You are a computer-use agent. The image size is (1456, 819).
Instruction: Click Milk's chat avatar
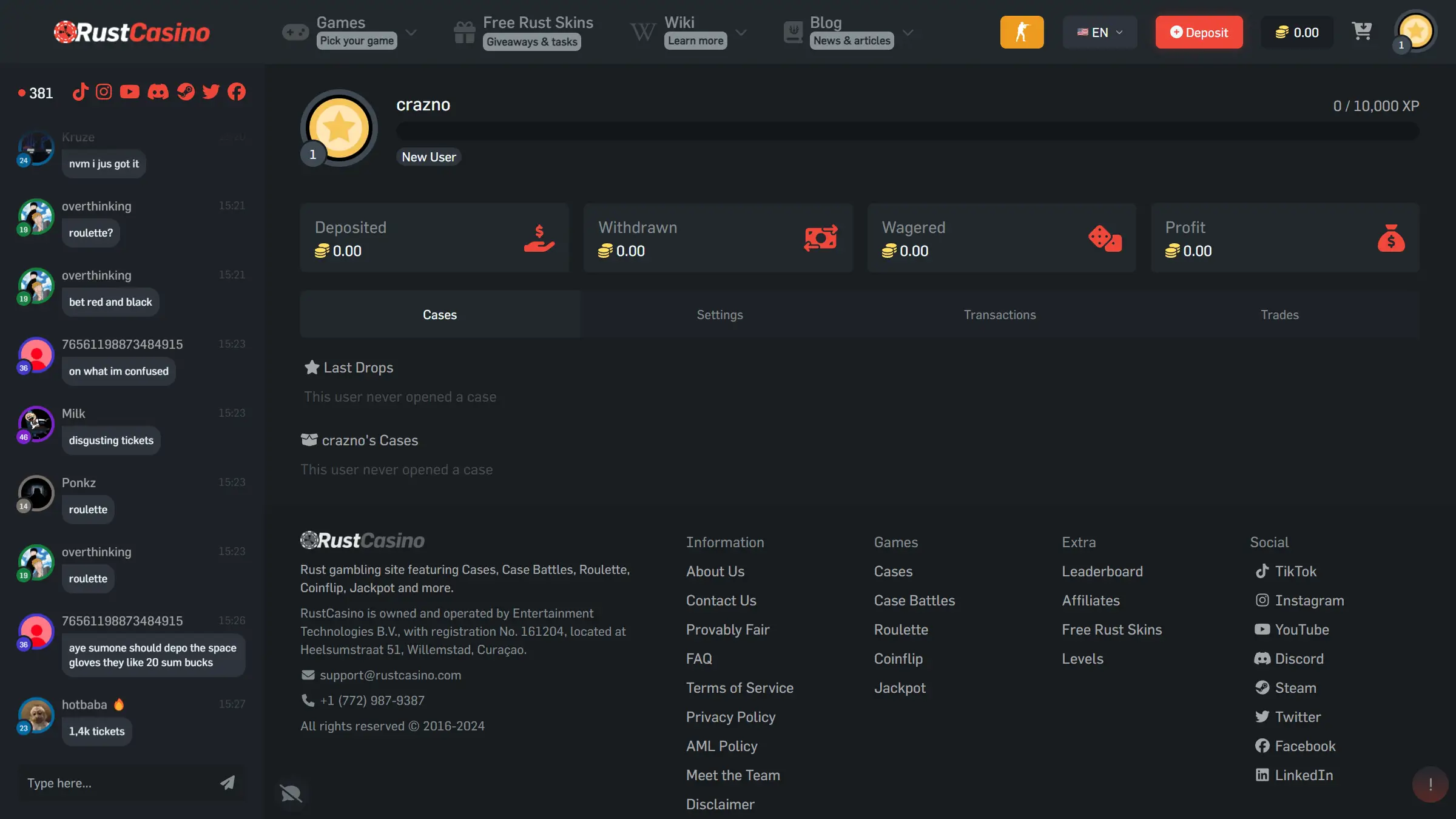[x=36, y=424]
